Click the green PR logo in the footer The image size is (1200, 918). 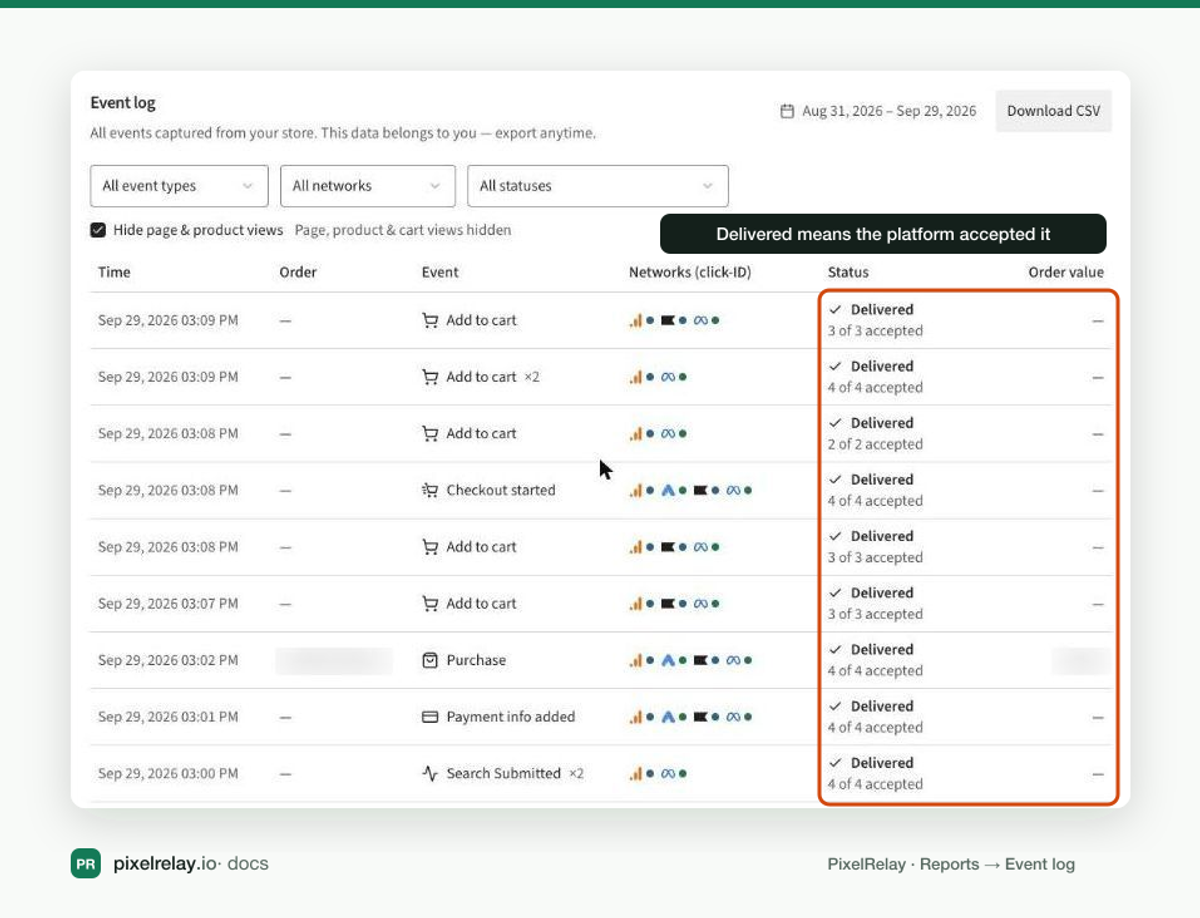(x=85, y=863)
